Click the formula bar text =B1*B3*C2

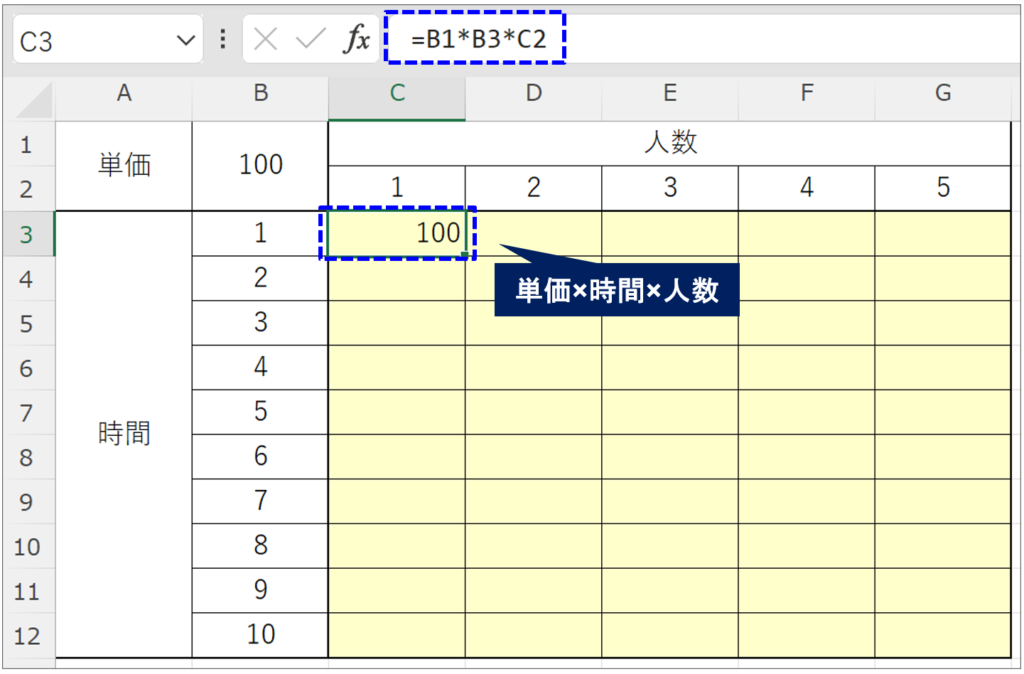click(478, 39)
